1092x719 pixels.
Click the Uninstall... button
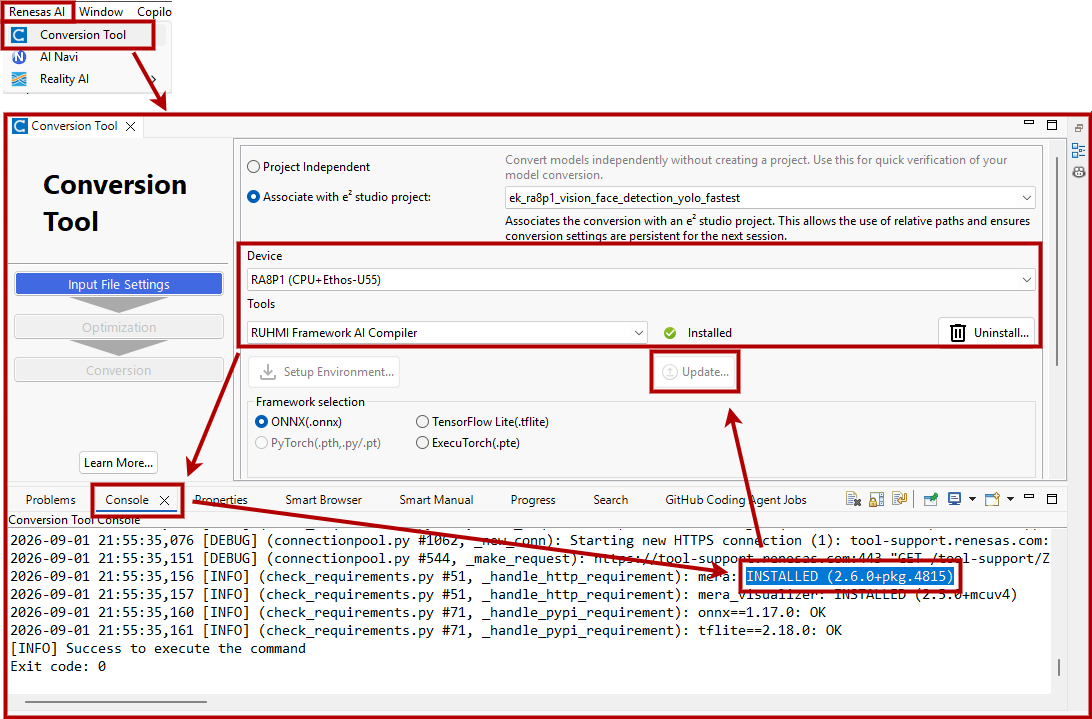click(986, 333)
